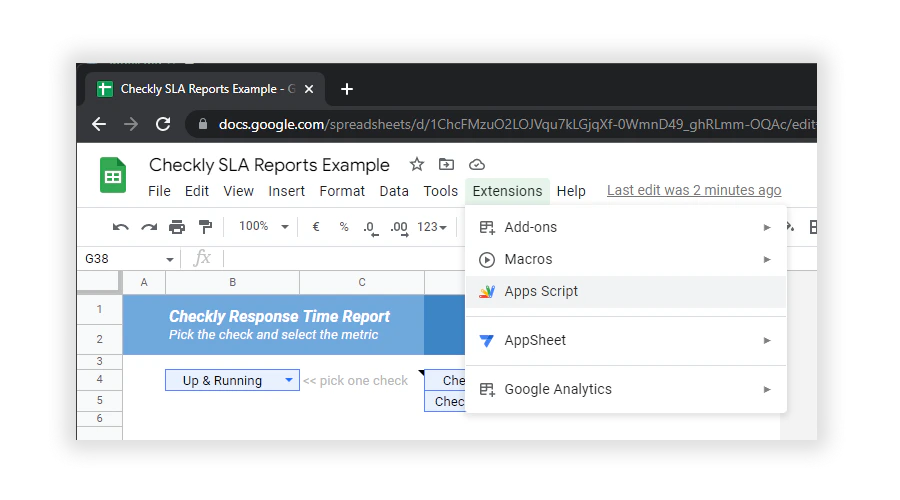Click the redo toolbar icon
Image resolution: width=900 pixels, height=500 pixels.
tap(149, 227)
